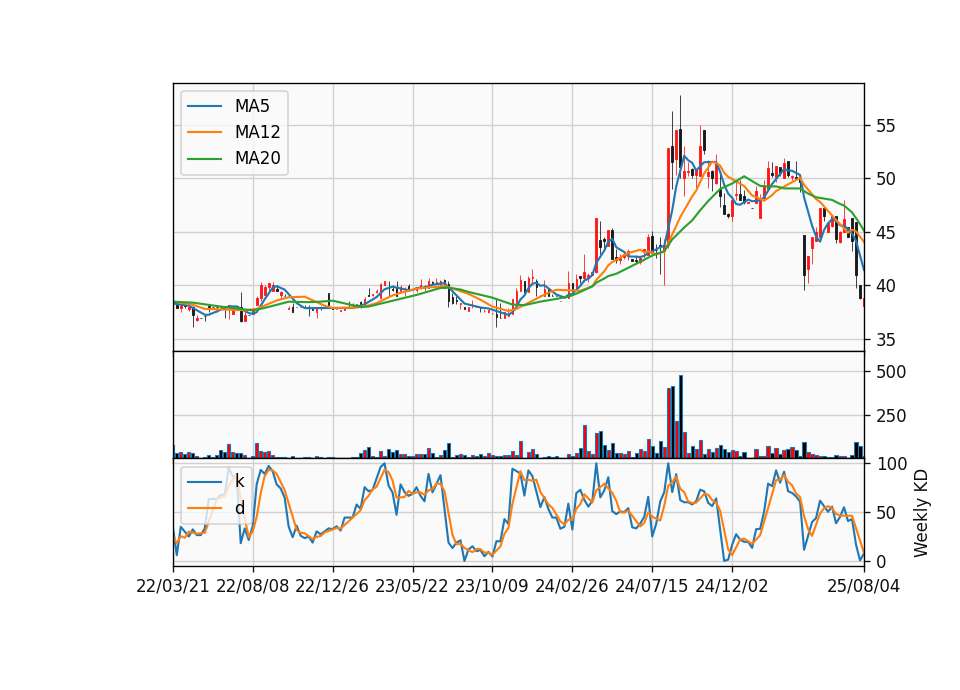
Task: Click the 500 volume axis label
Action: pyautogui.click(x=891, y=372)
